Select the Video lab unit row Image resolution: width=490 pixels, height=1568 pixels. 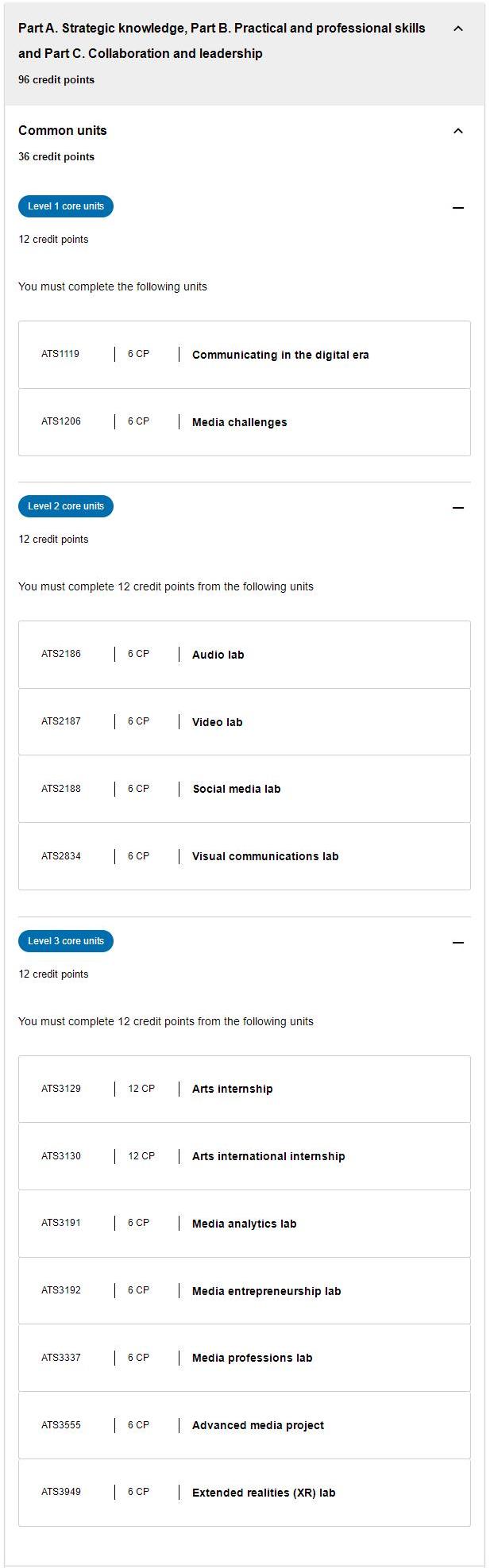click(x=245, y=722)
